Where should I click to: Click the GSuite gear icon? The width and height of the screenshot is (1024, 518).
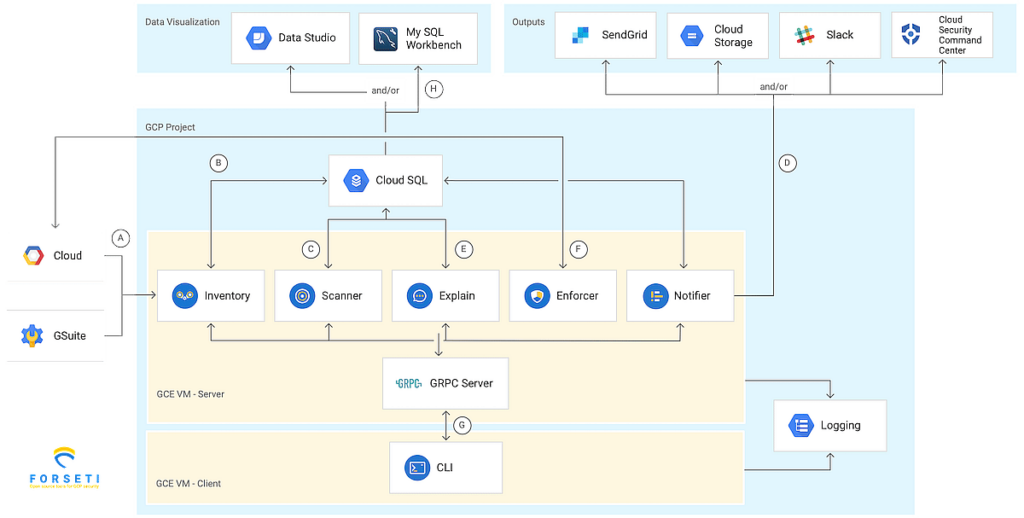(x=33, y=335)
